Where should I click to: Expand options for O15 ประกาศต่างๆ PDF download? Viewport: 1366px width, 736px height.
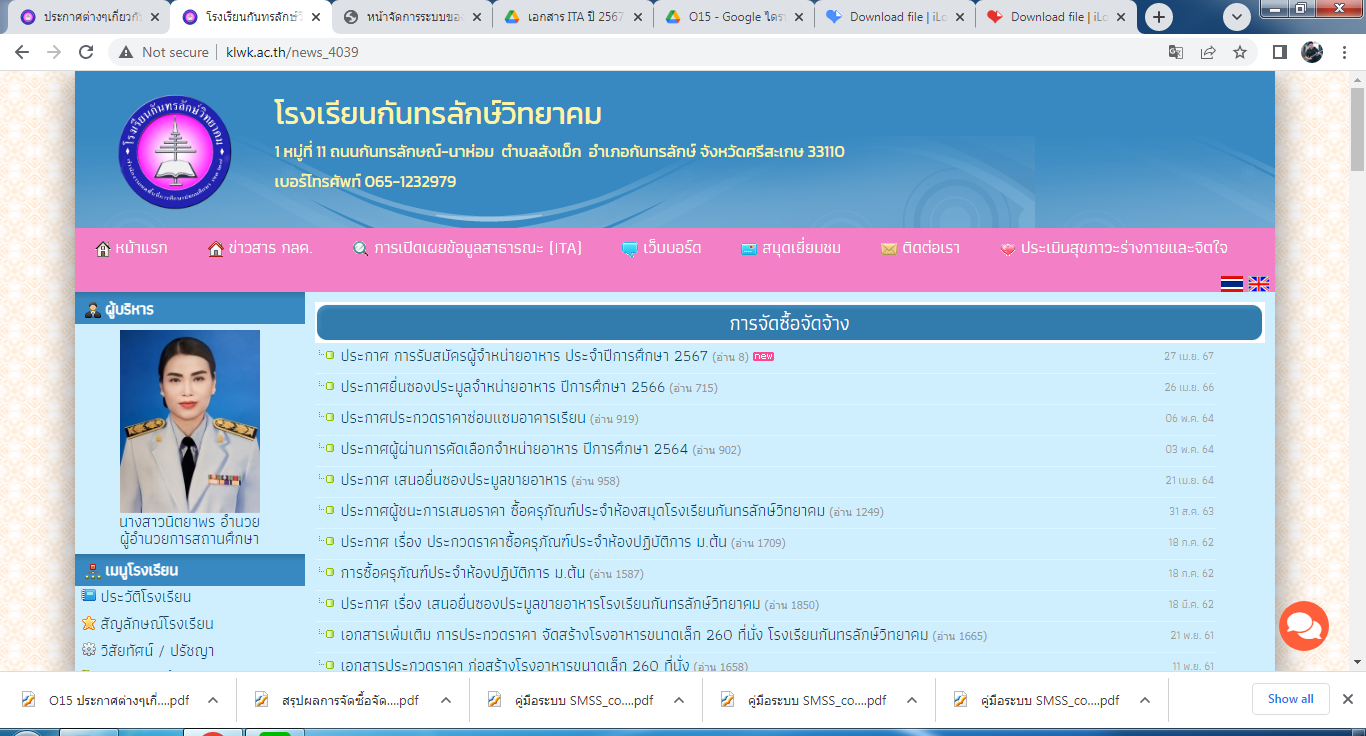[x=213, y=700]
